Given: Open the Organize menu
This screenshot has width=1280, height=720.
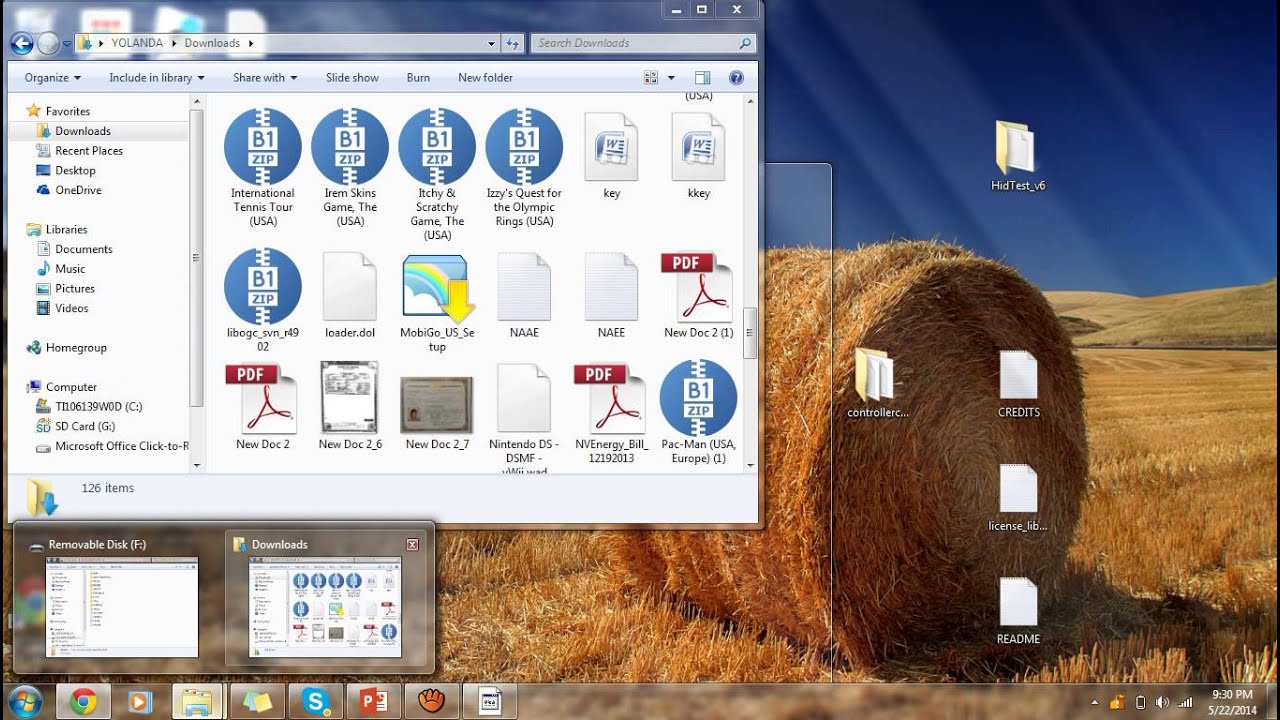Looking at the screenshot, I should [53, 77].
